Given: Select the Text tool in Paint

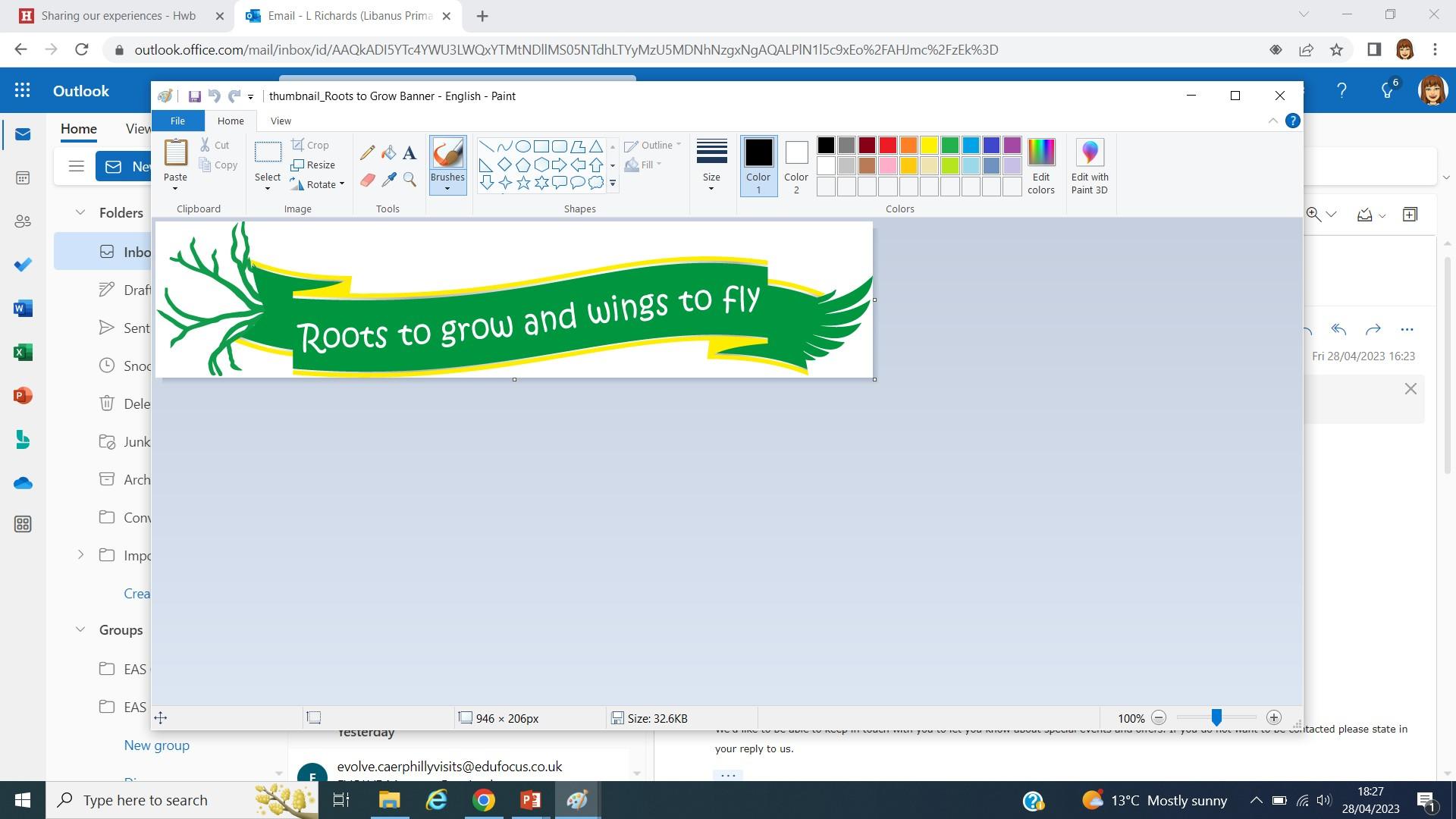Looking at the screenshot, I should tap(409, 153).
